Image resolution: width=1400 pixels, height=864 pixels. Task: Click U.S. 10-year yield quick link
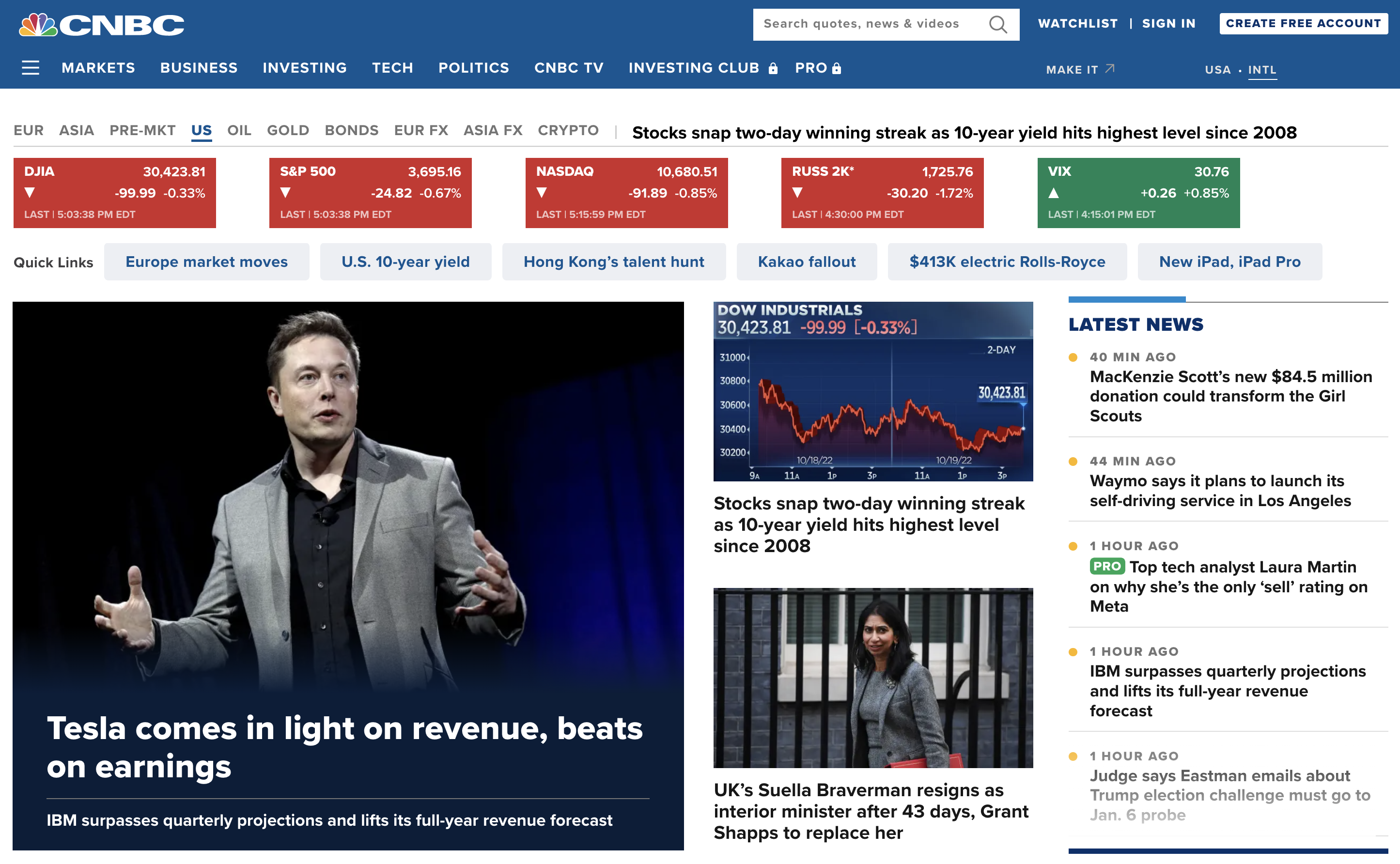coord(405,262)
